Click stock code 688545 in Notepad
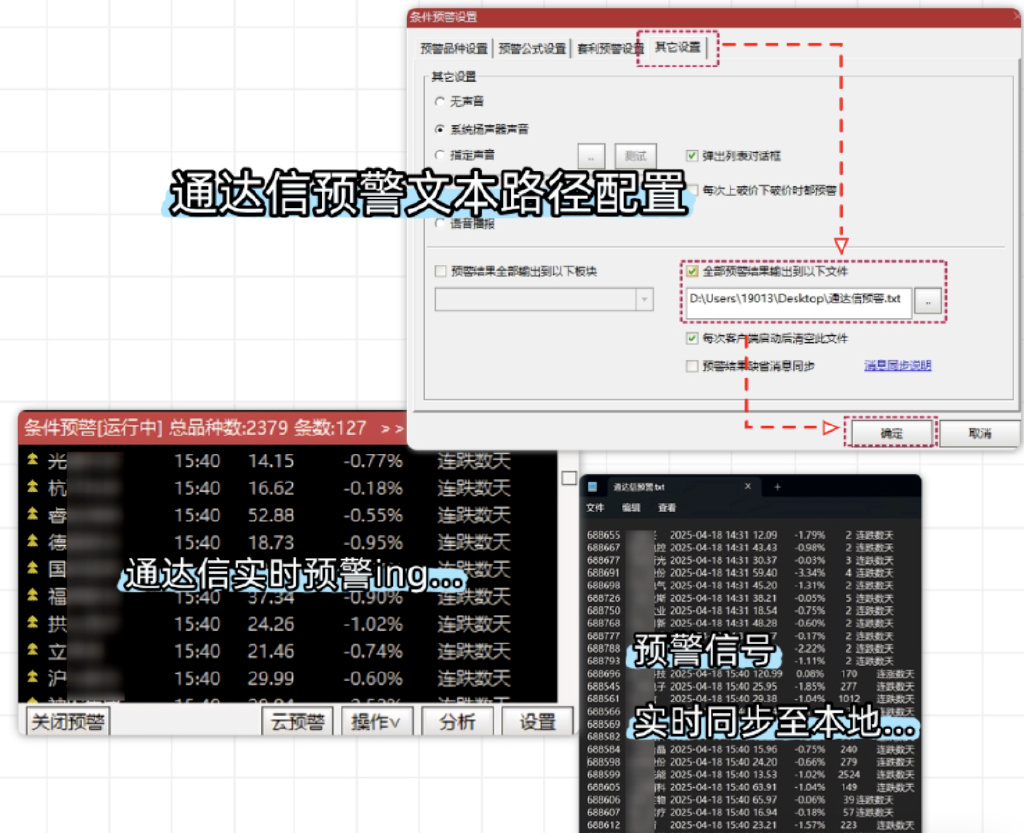Image resolution: width=1024 pixels, height=833 pixels. [x=603, y=686]
